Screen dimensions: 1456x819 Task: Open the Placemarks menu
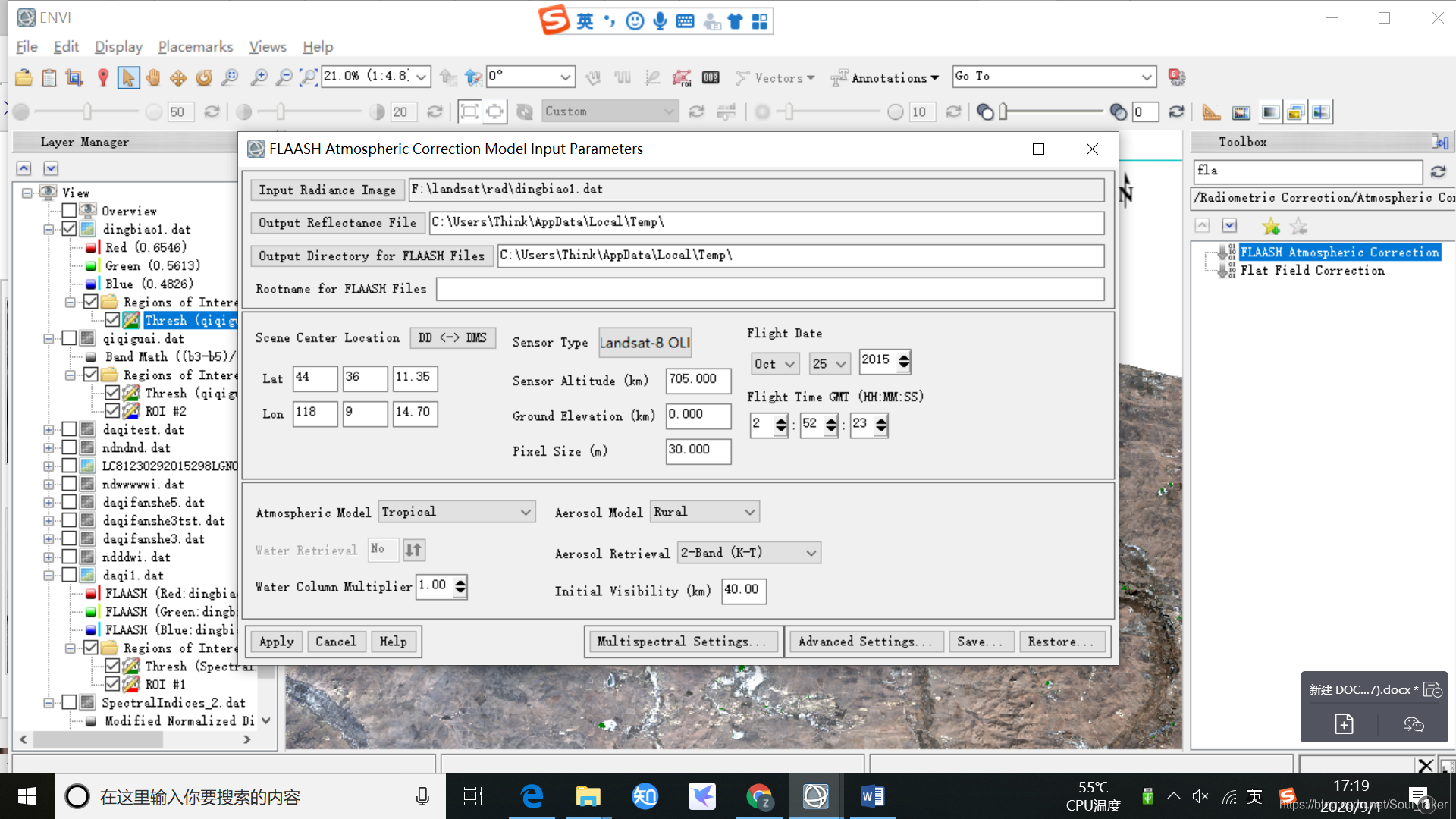[x=196, y=46]
